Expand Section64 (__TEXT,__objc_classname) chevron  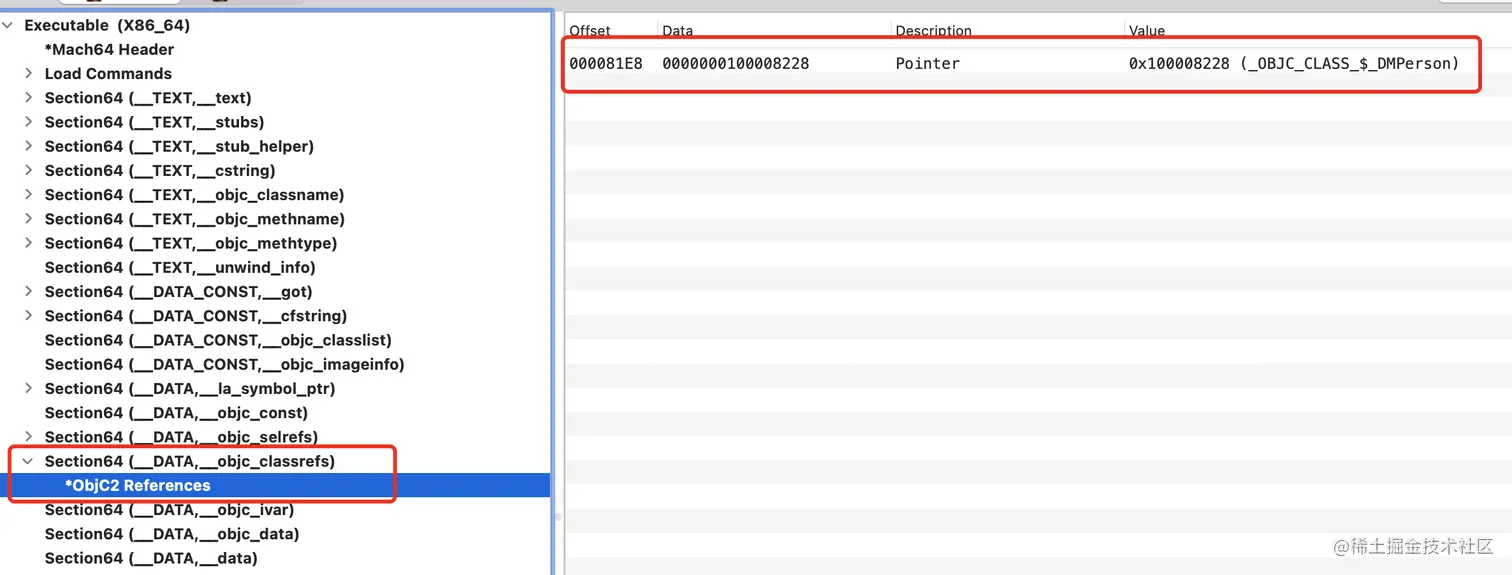pyautogui.click(x=29, y=195)
